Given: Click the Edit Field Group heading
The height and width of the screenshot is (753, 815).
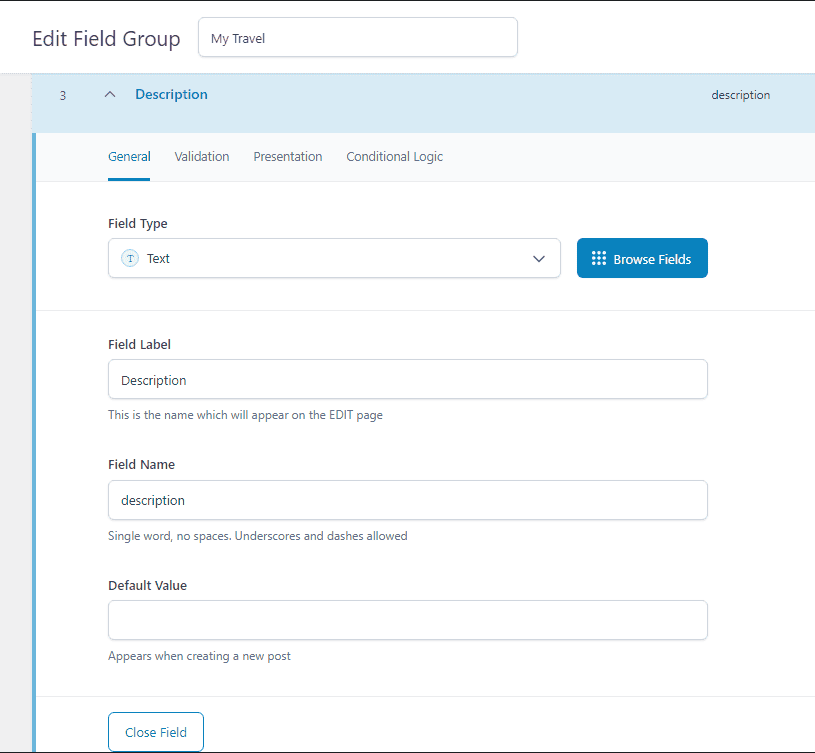Looking at the screenshot, I should click(107, 39).
